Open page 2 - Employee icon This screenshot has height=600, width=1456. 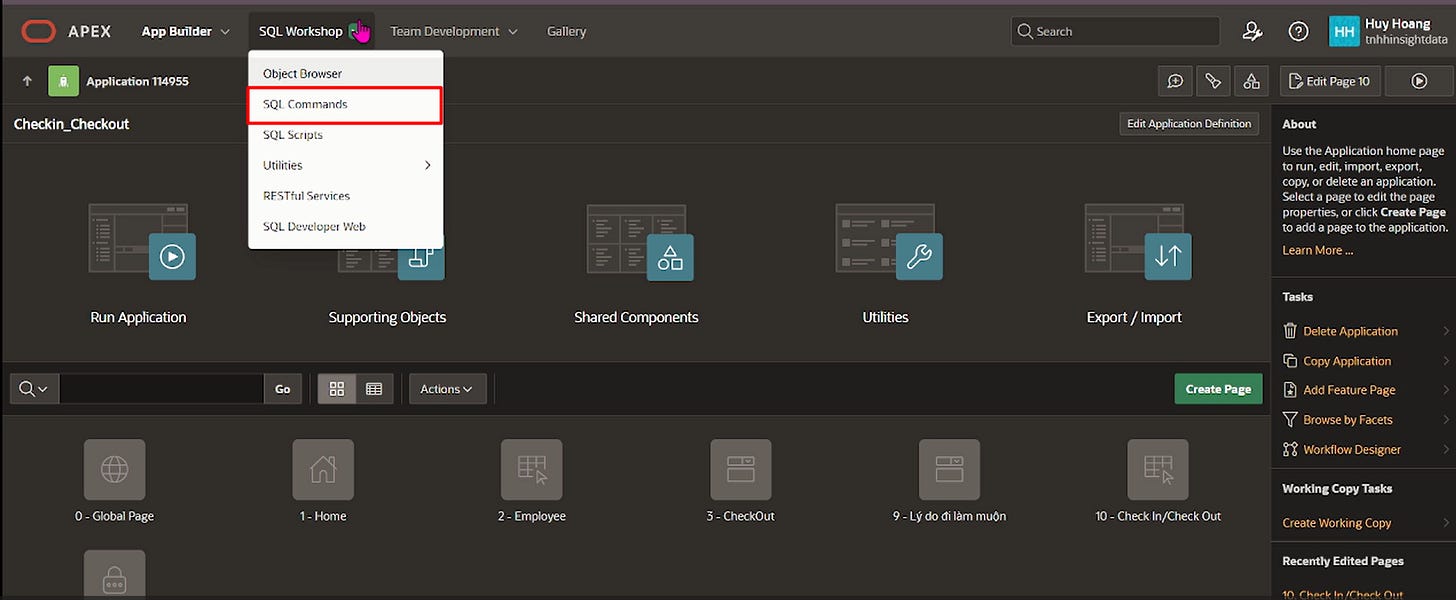tap(532, 469)
